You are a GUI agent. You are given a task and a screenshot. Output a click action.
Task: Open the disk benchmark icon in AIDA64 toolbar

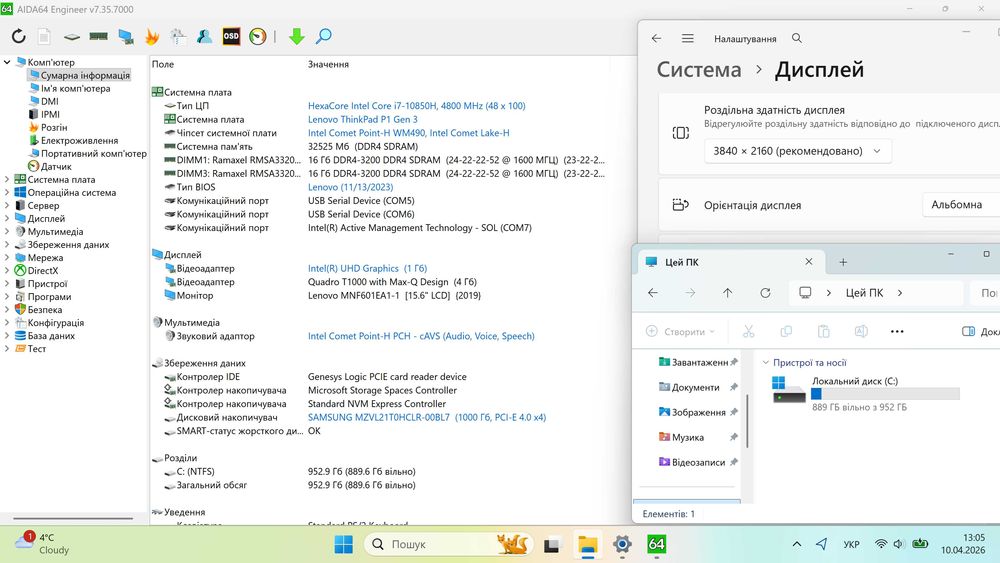click(71, 37)
